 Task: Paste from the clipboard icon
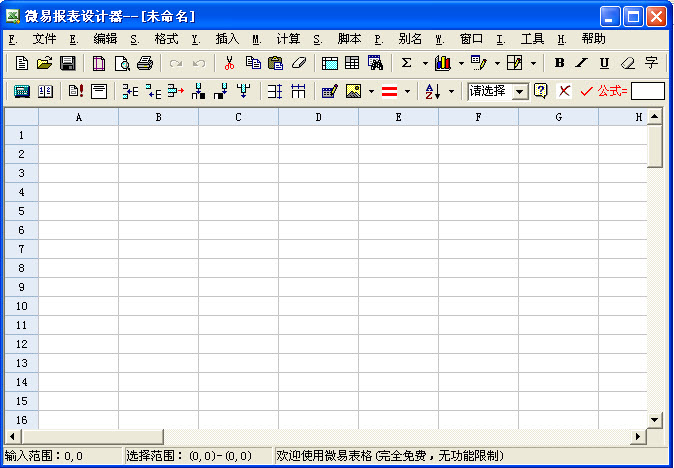pos(276,63)
